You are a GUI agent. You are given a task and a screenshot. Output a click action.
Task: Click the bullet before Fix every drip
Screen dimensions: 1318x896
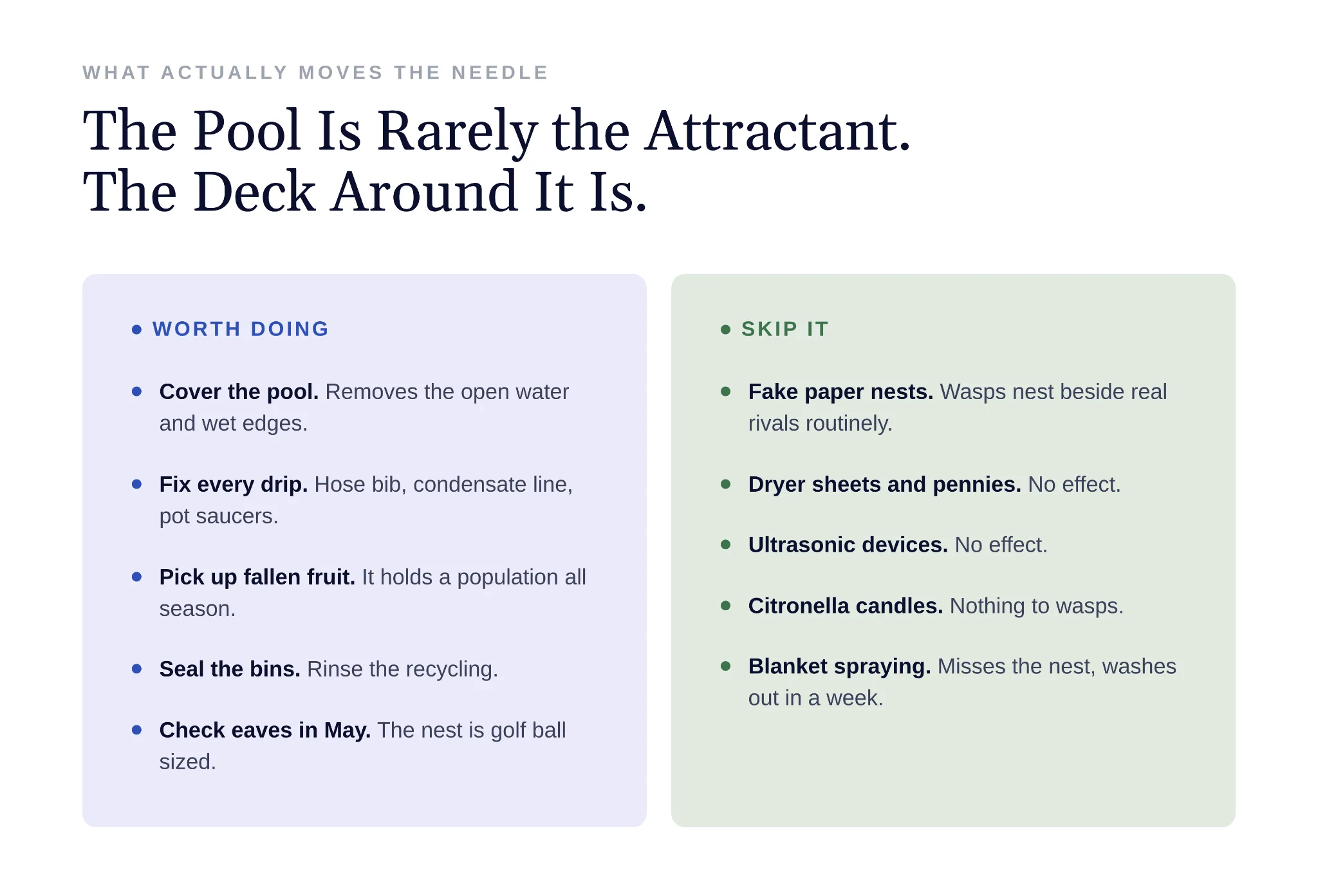coord(136,484)
